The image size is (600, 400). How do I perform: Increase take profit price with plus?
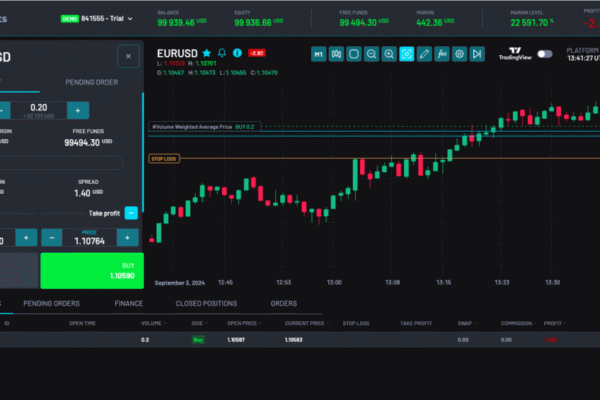[x=127, y=237]
